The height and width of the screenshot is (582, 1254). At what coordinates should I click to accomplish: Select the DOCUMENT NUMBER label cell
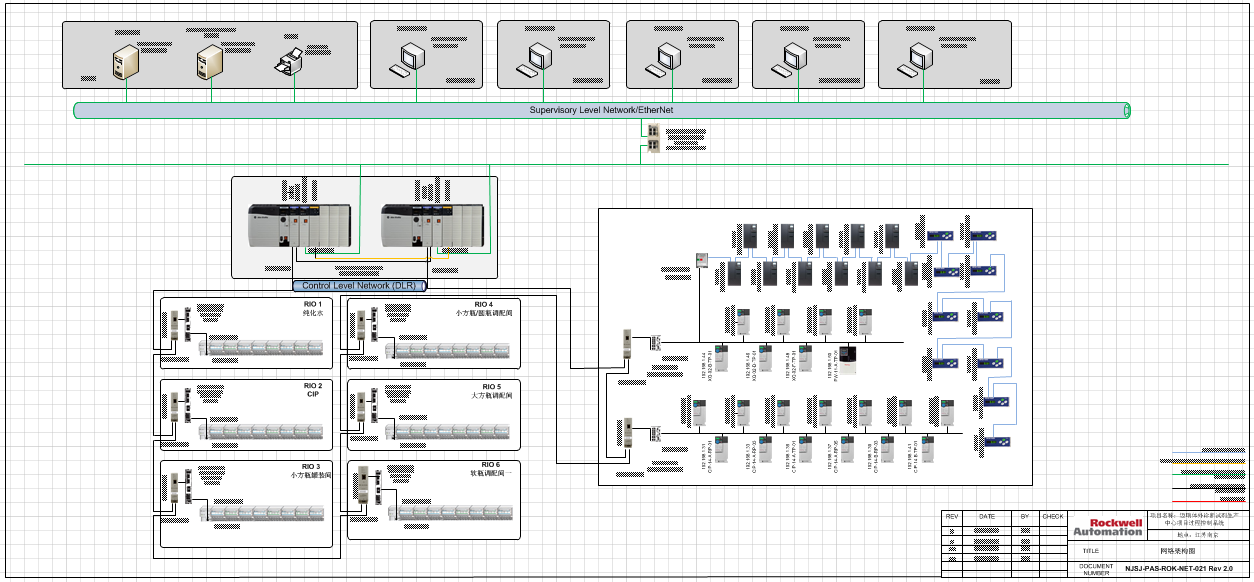click(1092, 569)
